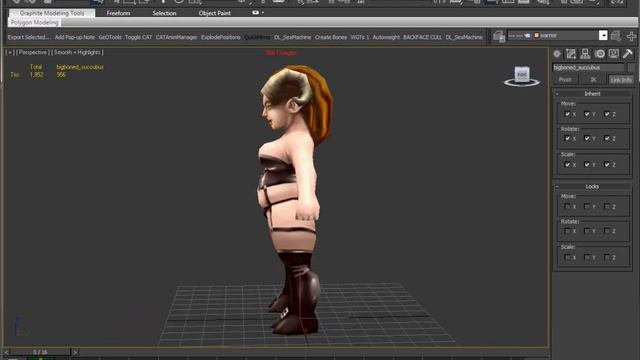This screenshot has height=360, width=640.
Task: Click the create new layer plus icon
Action: [631, 36]
